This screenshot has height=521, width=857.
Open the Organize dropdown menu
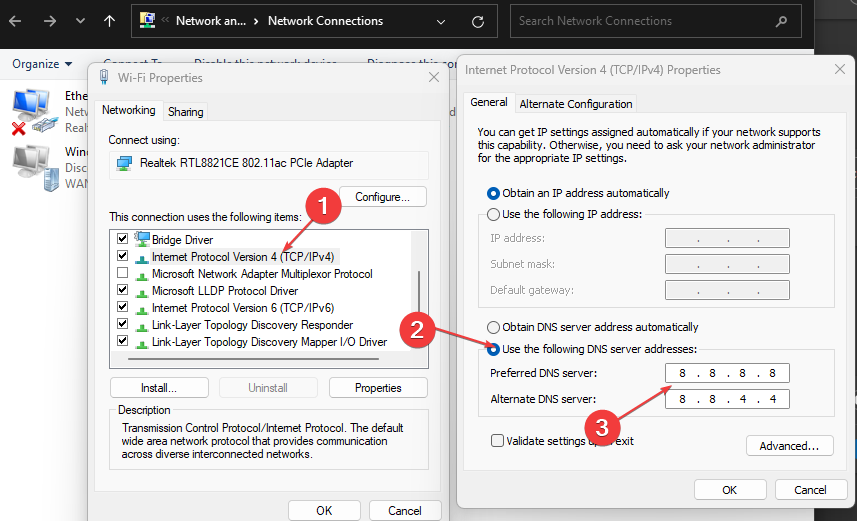(x=42, y=64)
